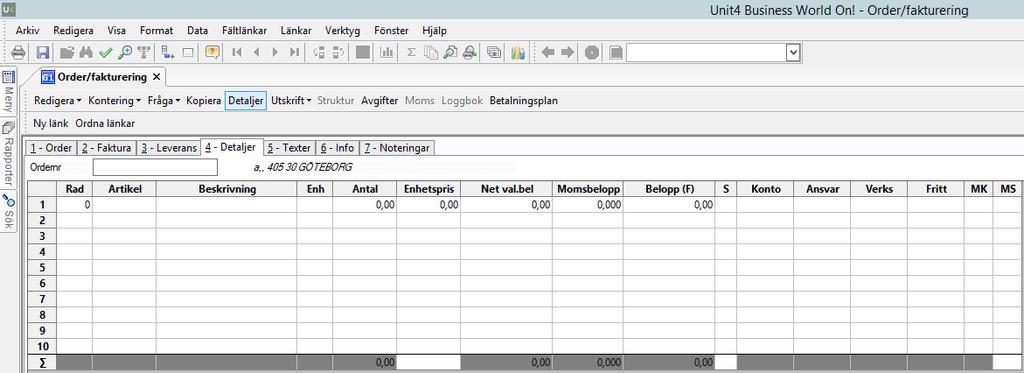This screenshot has height=373, width=1024.
Task: Click the gray octagon record icon
Action: click(592, 53)
